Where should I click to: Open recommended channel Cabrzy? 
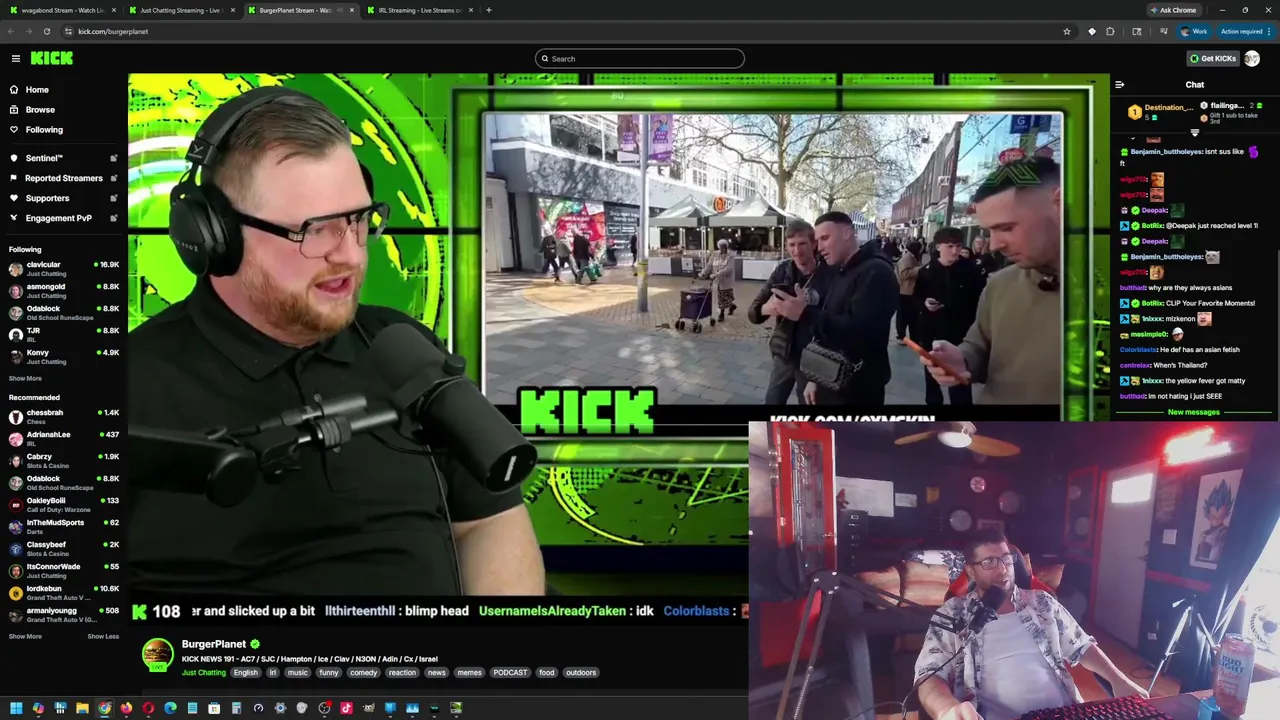pos(64,460)
